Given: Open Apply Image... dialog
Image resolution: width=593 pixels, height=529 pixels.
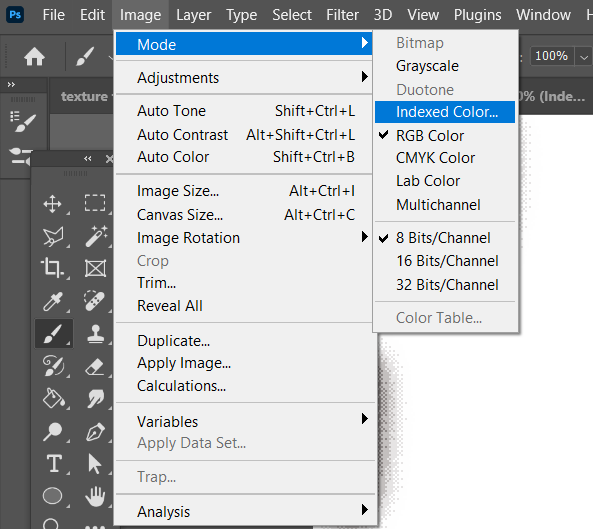Looking at the screenshot, I should (x=244, y=363).
